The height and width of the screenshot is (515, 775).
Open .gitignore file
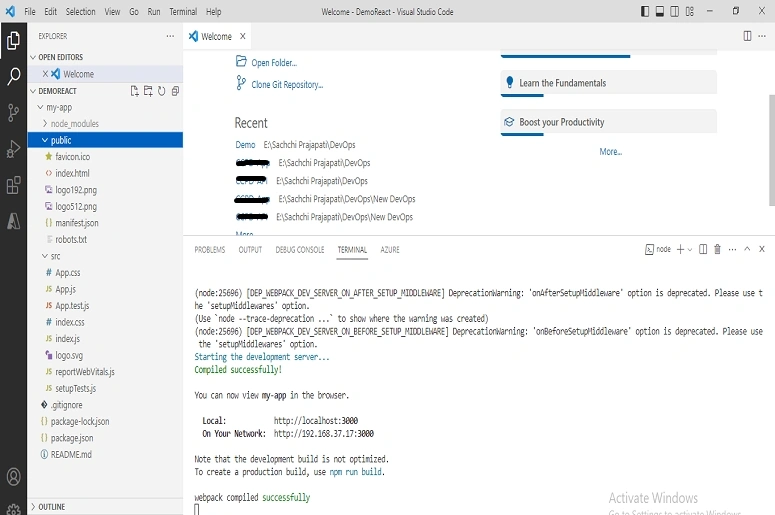pos(66,405)
